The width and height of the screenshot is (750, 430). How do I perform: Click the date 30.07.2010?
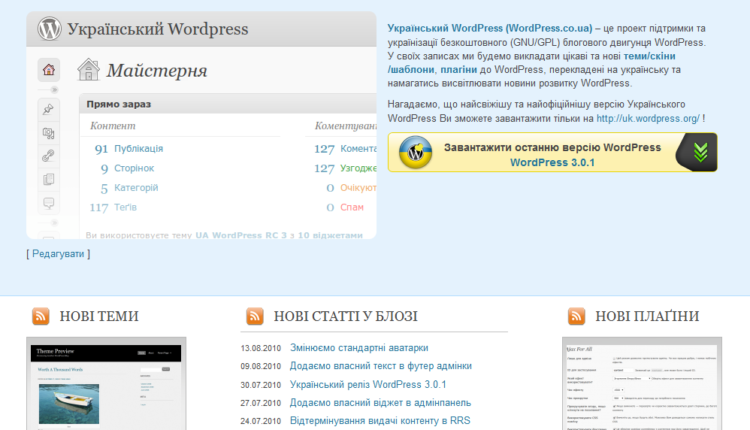261,385
